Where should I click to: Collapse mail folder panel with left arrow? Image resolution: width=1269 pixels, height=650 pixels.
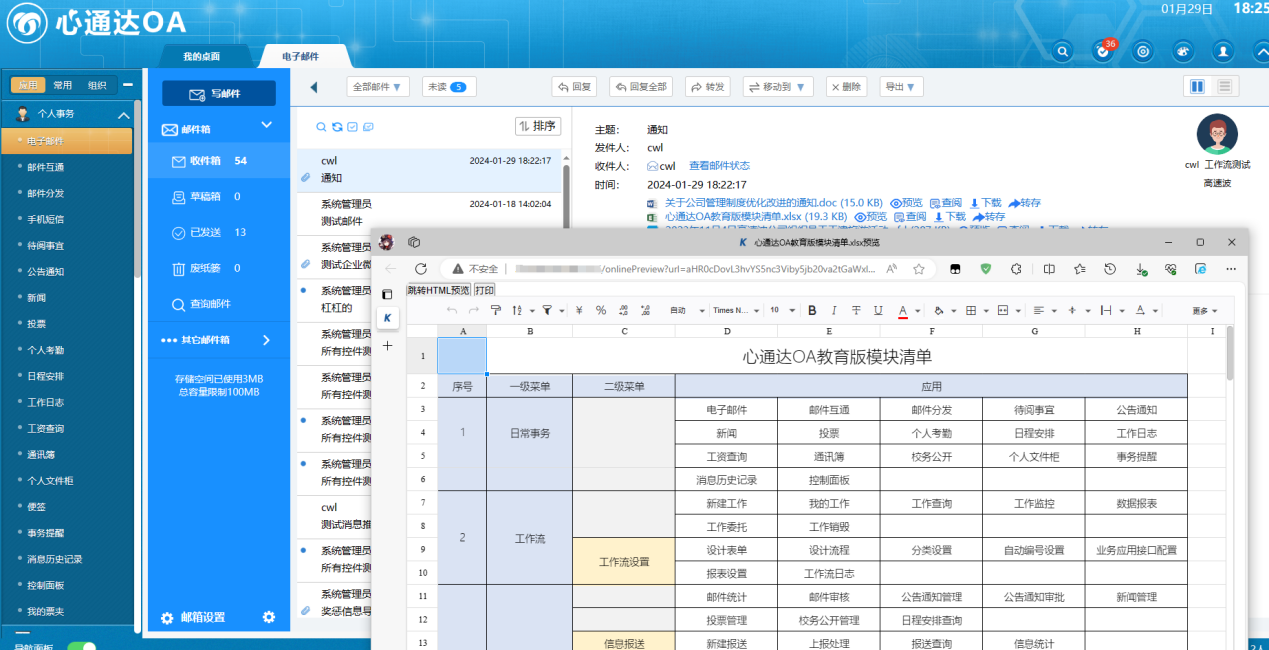[313, 87]
